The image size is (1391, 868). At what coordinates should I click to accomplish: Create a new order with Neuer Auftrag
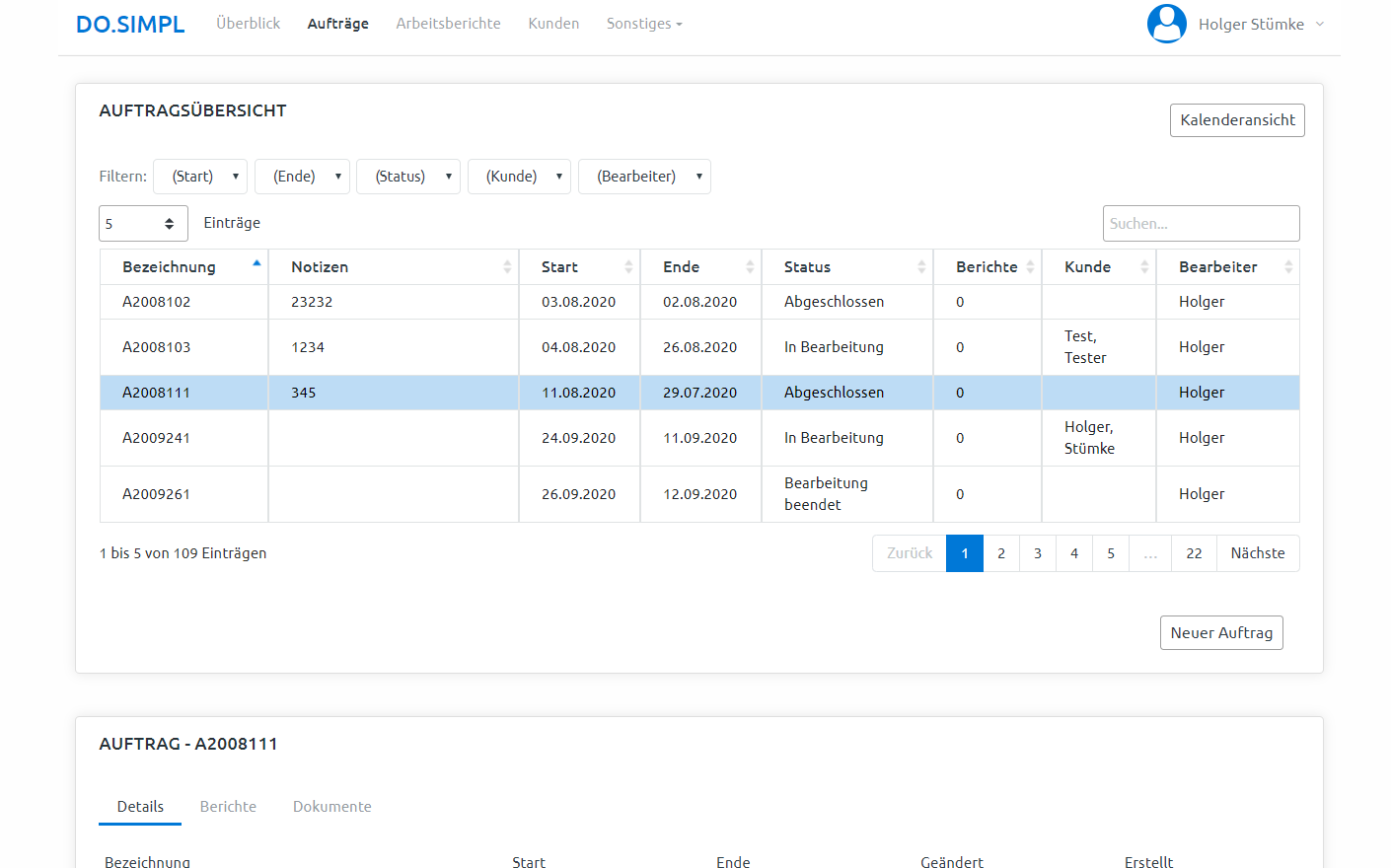coord(1221,633)
